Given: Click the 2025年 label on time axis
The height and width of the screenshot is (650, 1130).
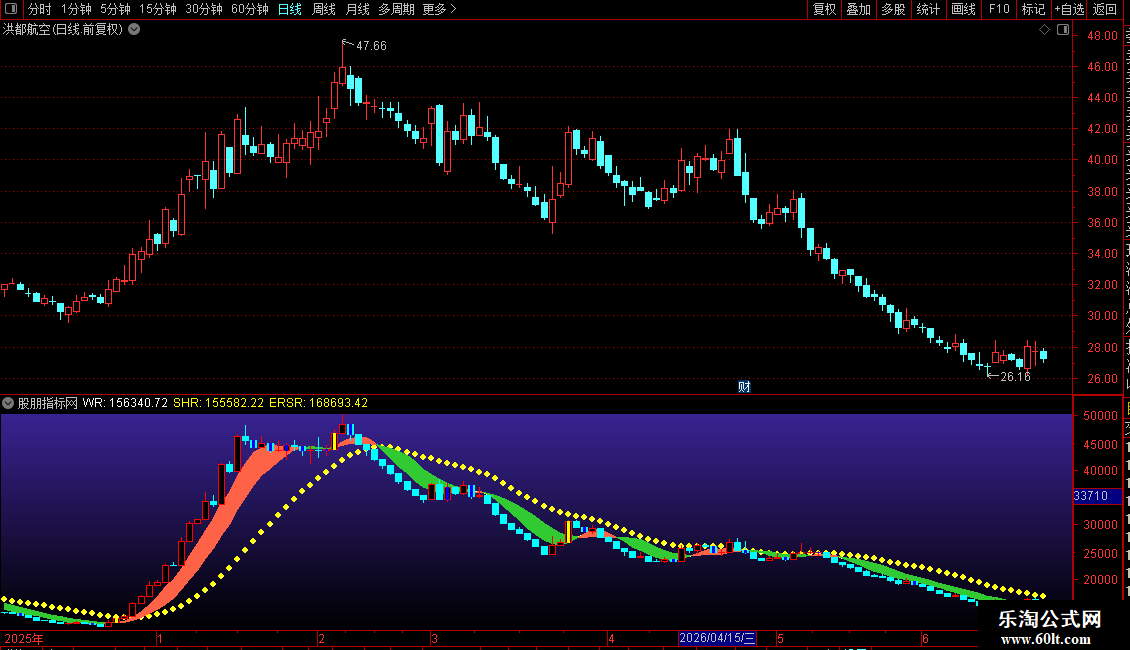Looking at the screenshot, I should (23, 638).
